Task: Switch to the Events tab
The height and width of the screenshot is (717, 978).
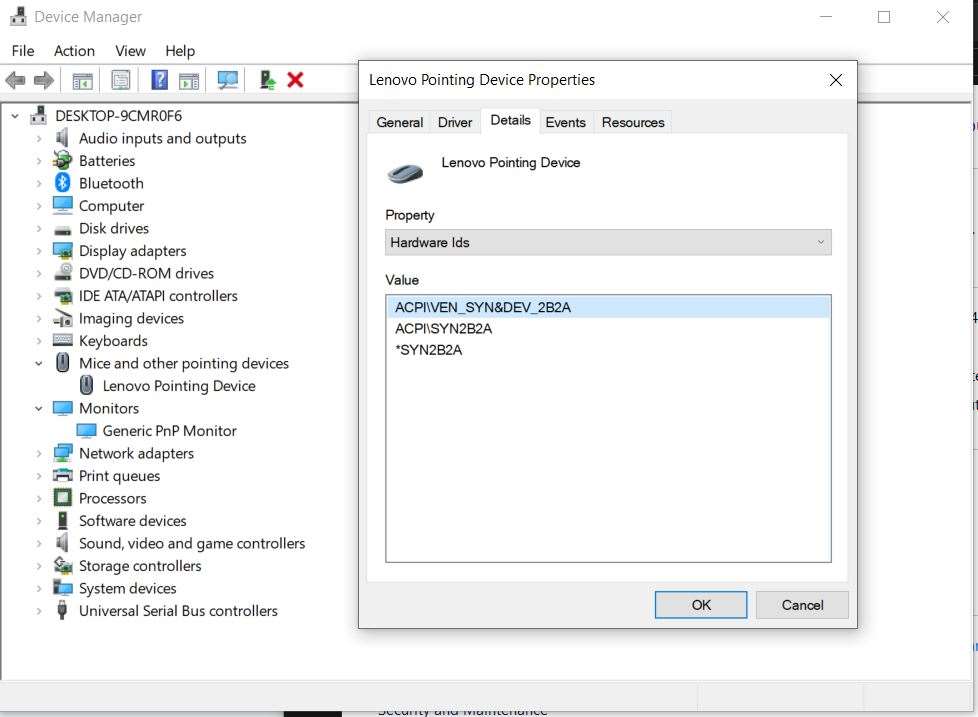Action: pos(566,121)
